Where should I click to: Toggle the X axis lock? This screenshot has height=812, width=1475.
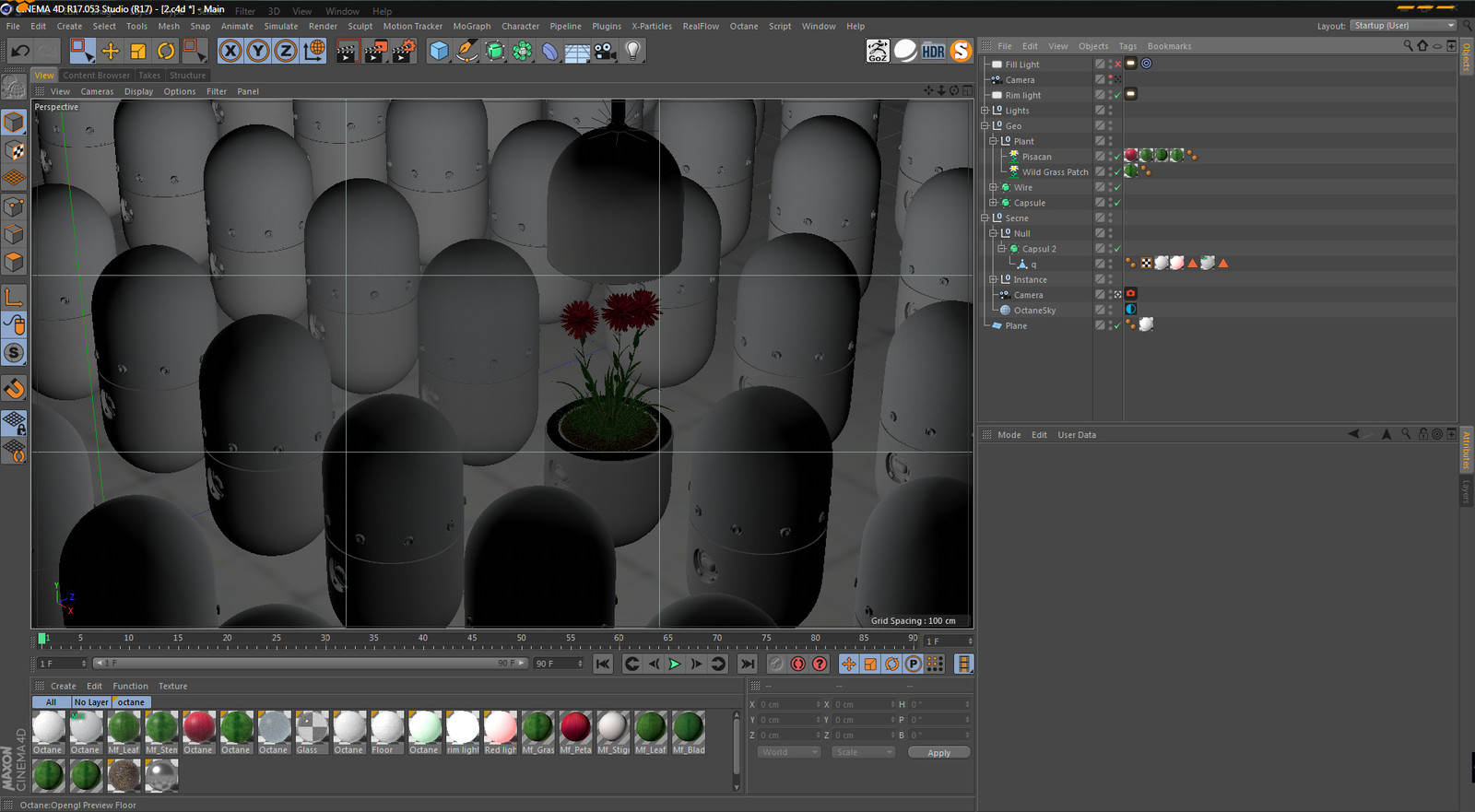[230, 51]
